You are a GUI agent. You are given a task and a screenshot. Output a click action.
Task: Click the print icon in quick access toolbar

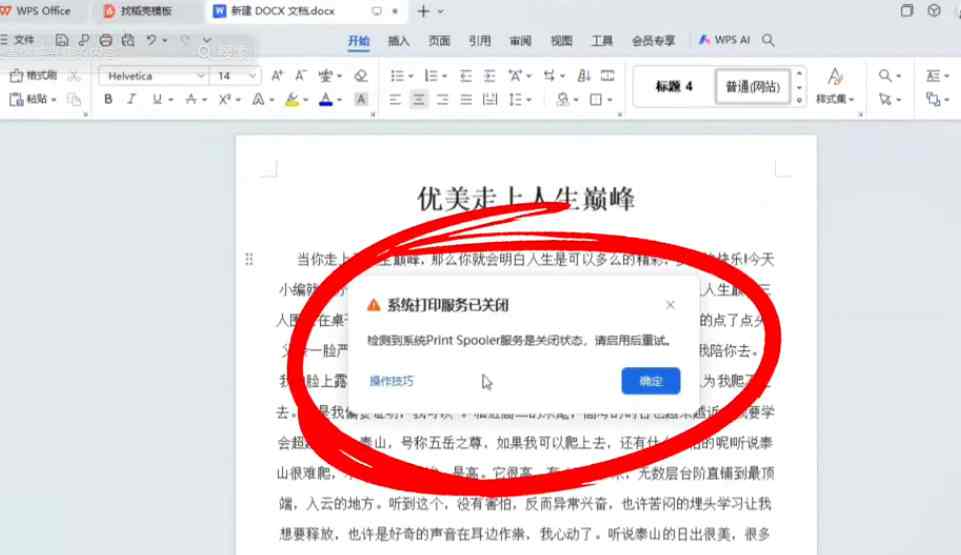(106, 41)
